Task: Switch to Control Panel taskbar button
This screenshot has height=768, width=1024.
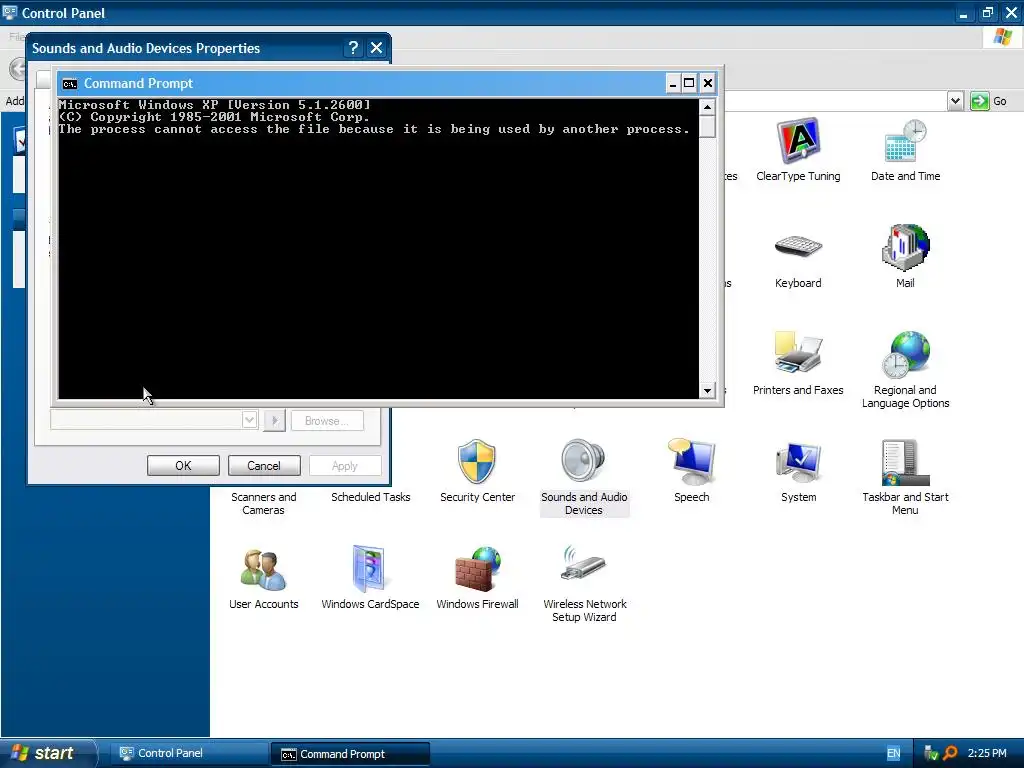Action: click(x=189, y=753)
